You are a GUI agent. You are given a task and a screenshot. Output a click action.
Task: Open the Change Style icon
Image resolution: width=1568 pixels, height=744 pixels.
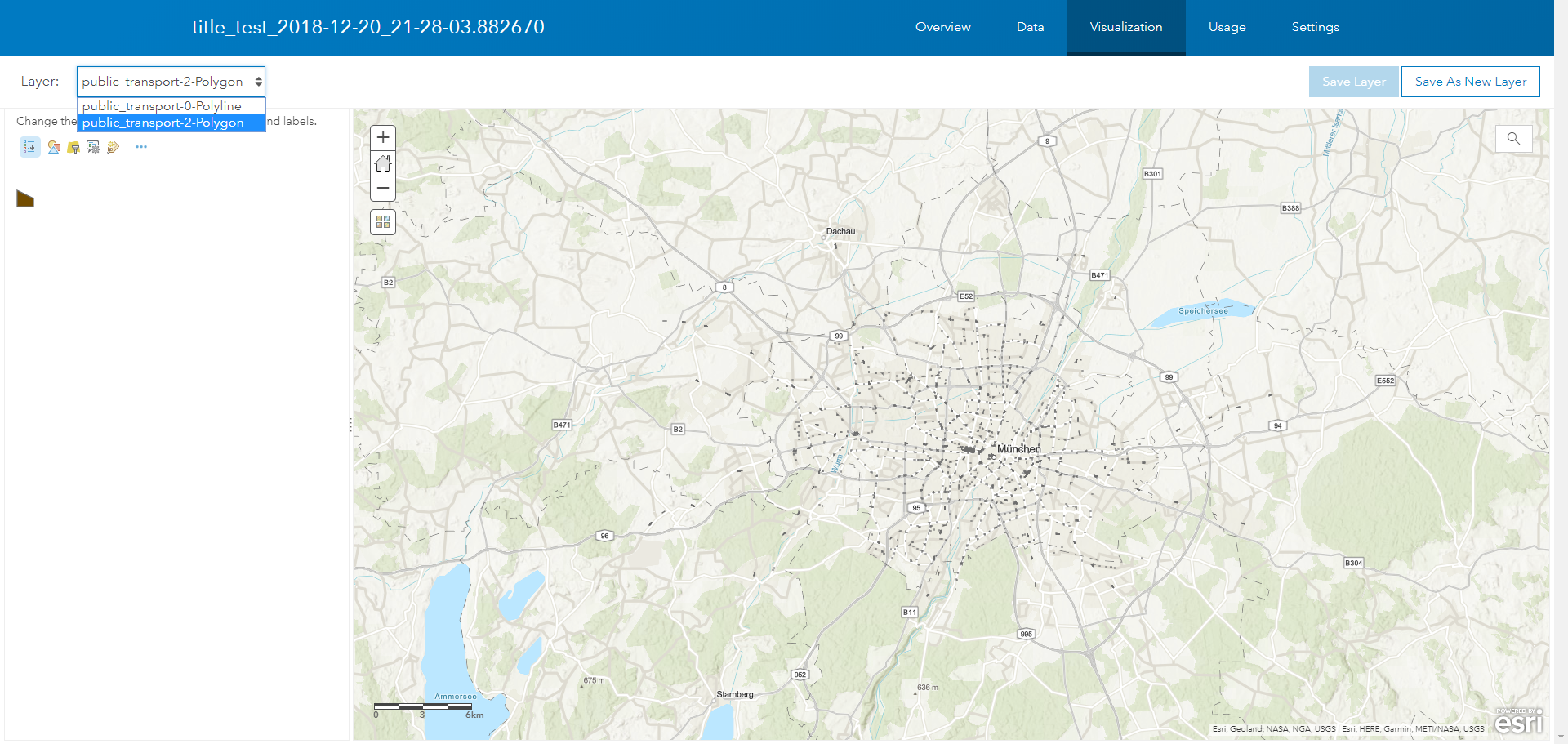(54, 147)
